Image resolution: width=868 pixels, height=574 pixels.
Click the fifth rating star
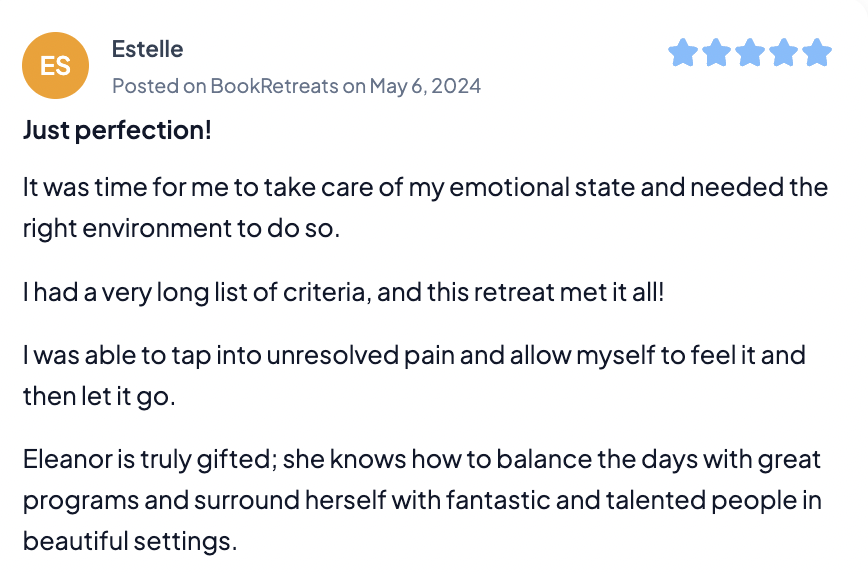(817, 53)
